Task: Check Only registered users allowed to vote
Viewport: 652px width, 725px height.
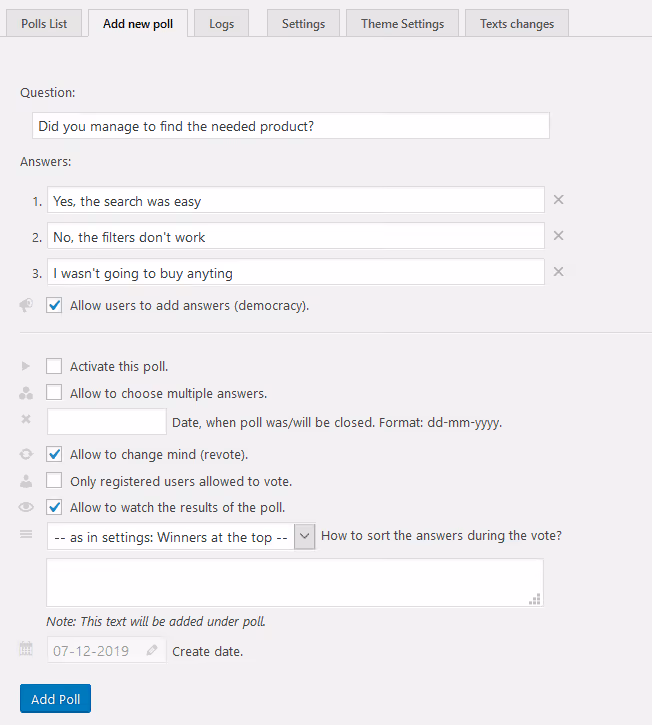Action: [x=54, y=480]
